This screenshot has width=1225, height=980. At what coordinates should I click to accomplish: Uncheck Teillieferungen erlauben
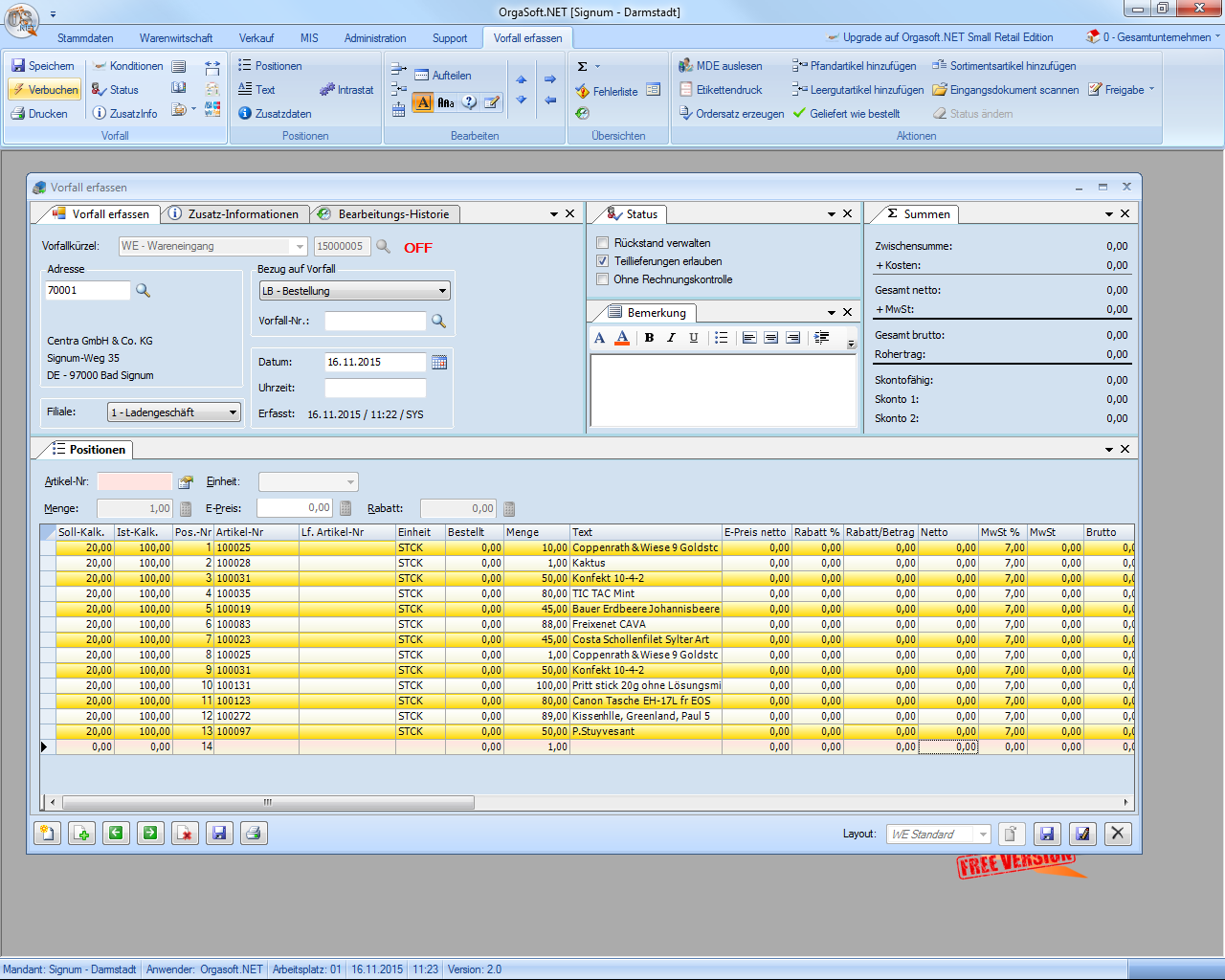coord(603,261)
